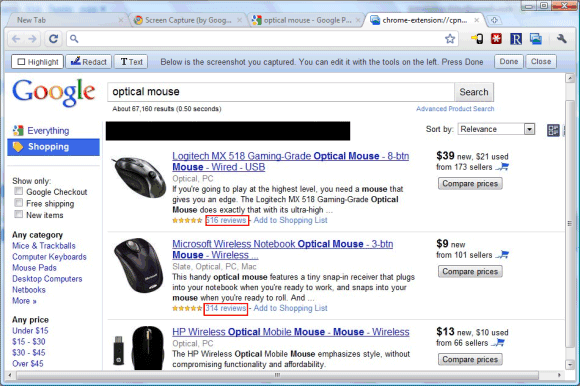Screen dimensions: 580x386
Task: Open the red asterisk extension icon
Action: coord(496,38)
